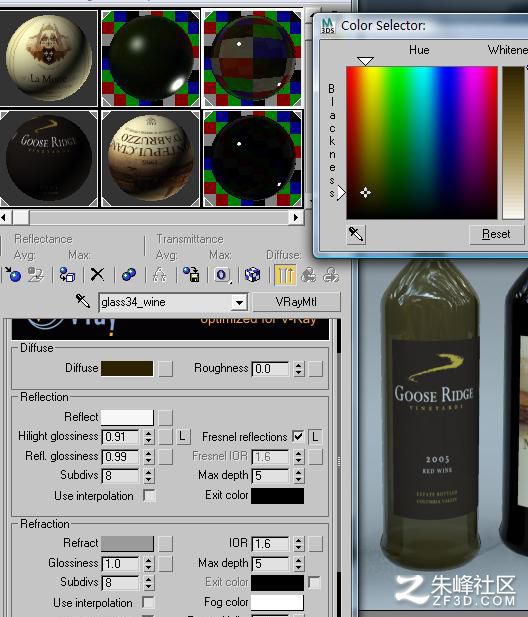Open the Diffuse color swatch

(127, 369)
